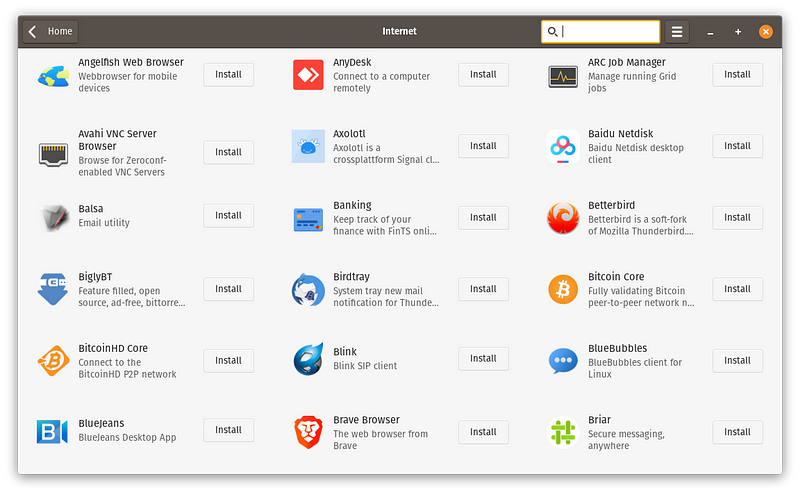Click 'Email utility' description text
Viewport: 800px width, 494px height.
point(104,223)
